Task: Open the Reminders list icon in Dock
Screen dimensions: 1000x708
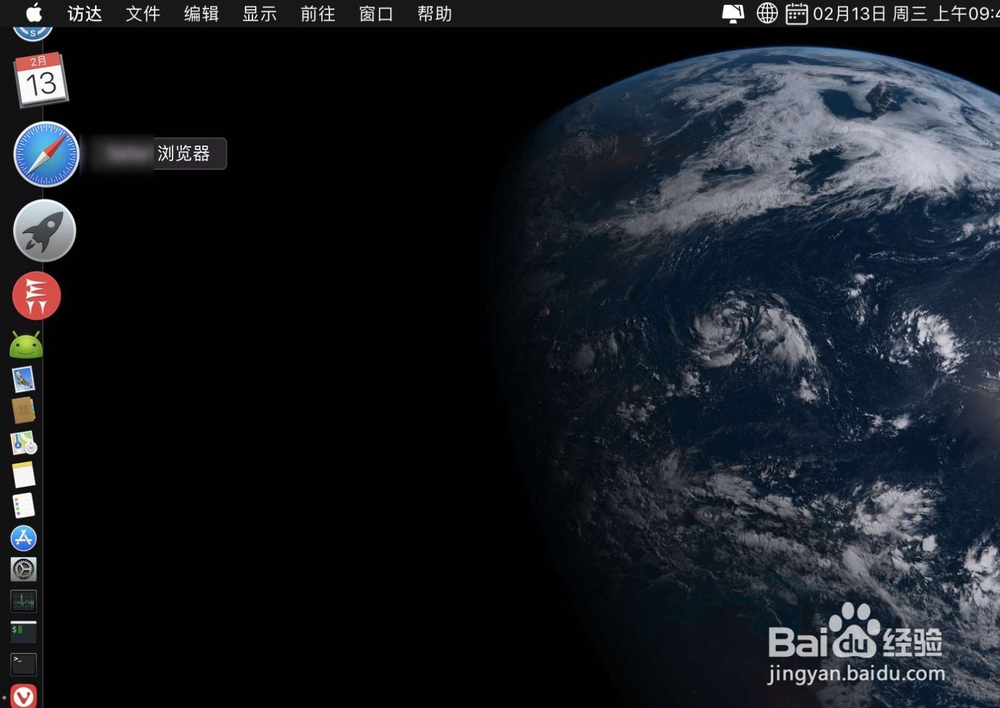Action: click(x=24, y=506)
